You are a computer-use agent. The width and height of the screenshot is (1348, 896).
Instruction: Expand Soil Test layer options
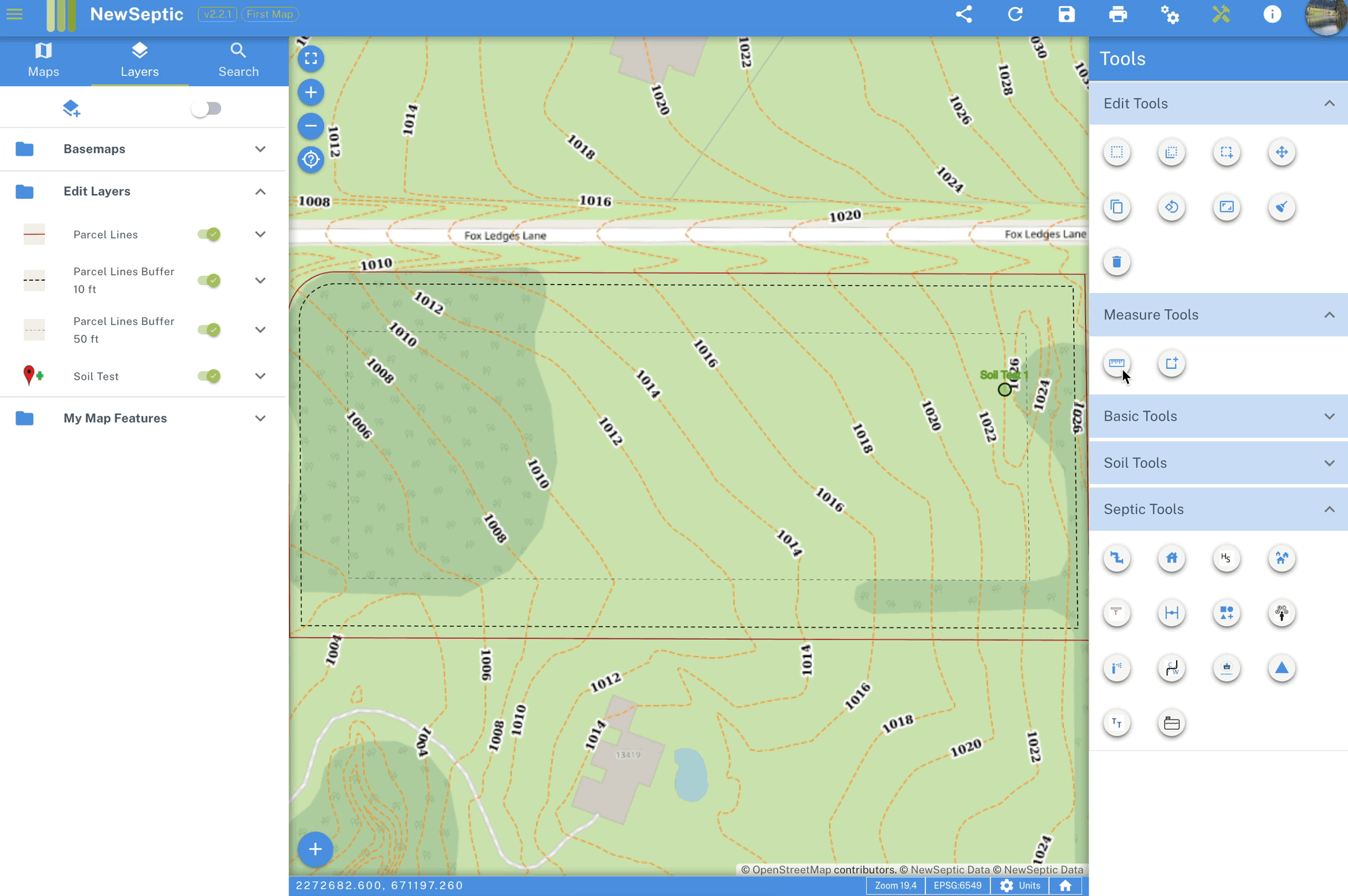(x=261, y=376)
